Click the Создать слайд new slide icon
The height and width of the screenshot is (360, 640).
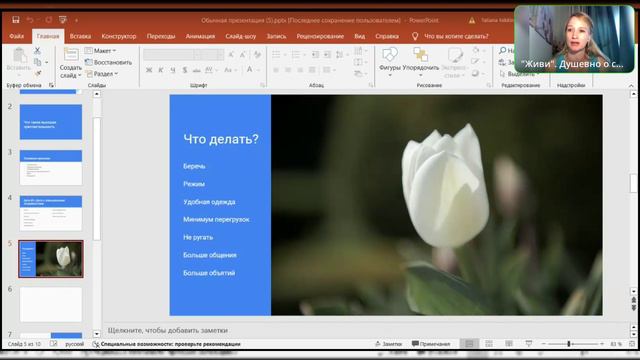coord(71,54)
